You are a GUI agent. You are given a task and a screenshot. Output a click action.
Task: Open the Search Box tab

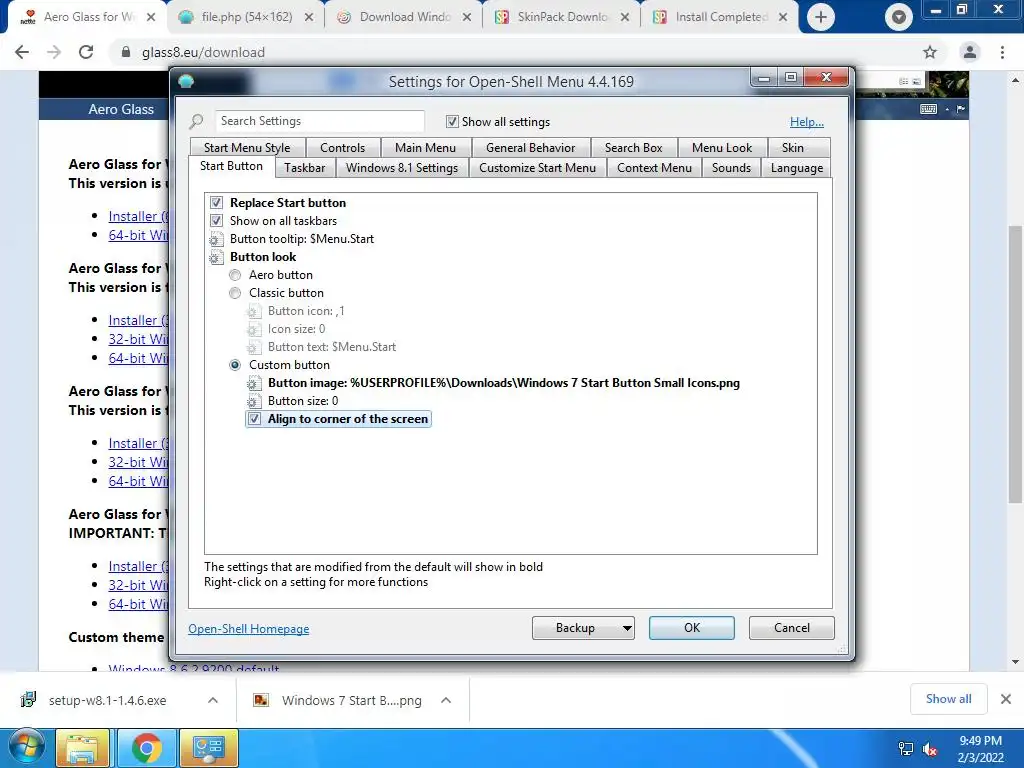(633, 148)
